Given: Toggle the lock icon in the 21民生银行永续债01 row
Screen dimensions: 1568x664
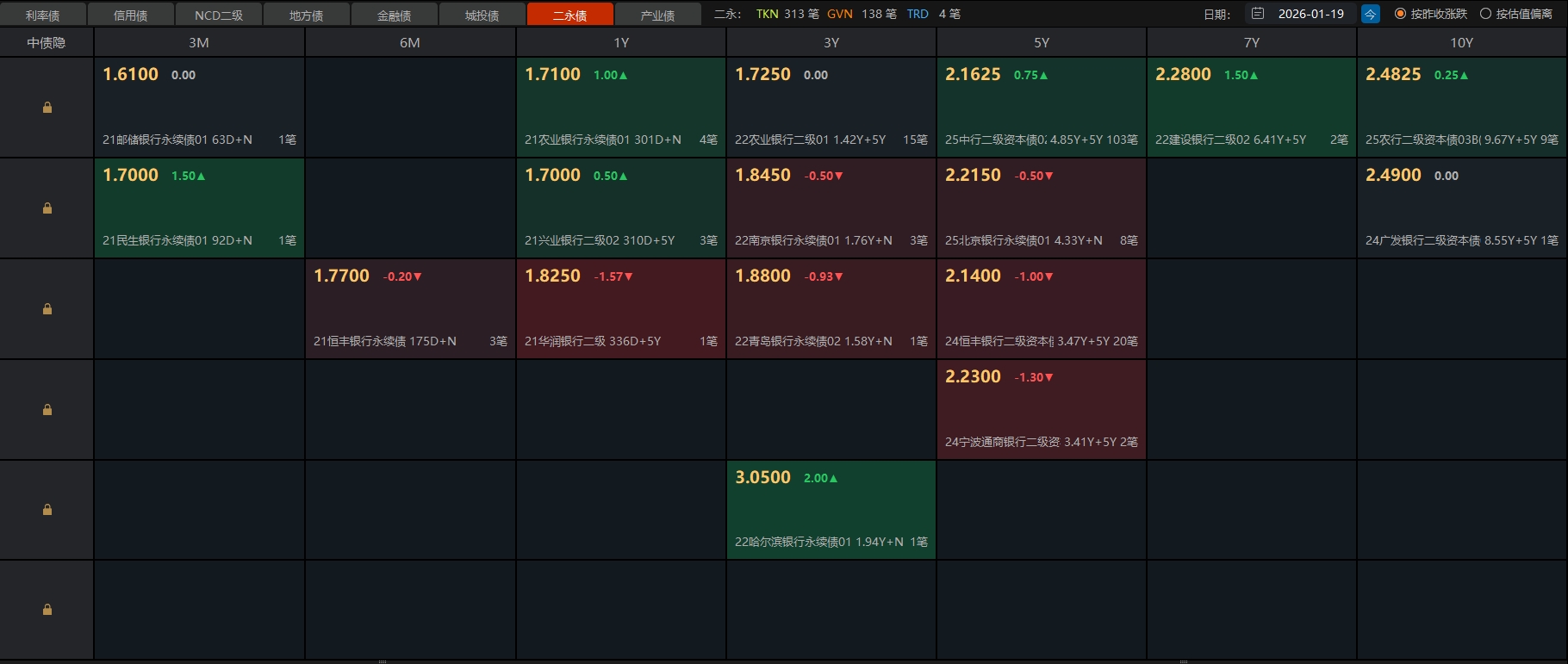Looking at the screenshot, I should pyautogui.click(x=47, y=208).
